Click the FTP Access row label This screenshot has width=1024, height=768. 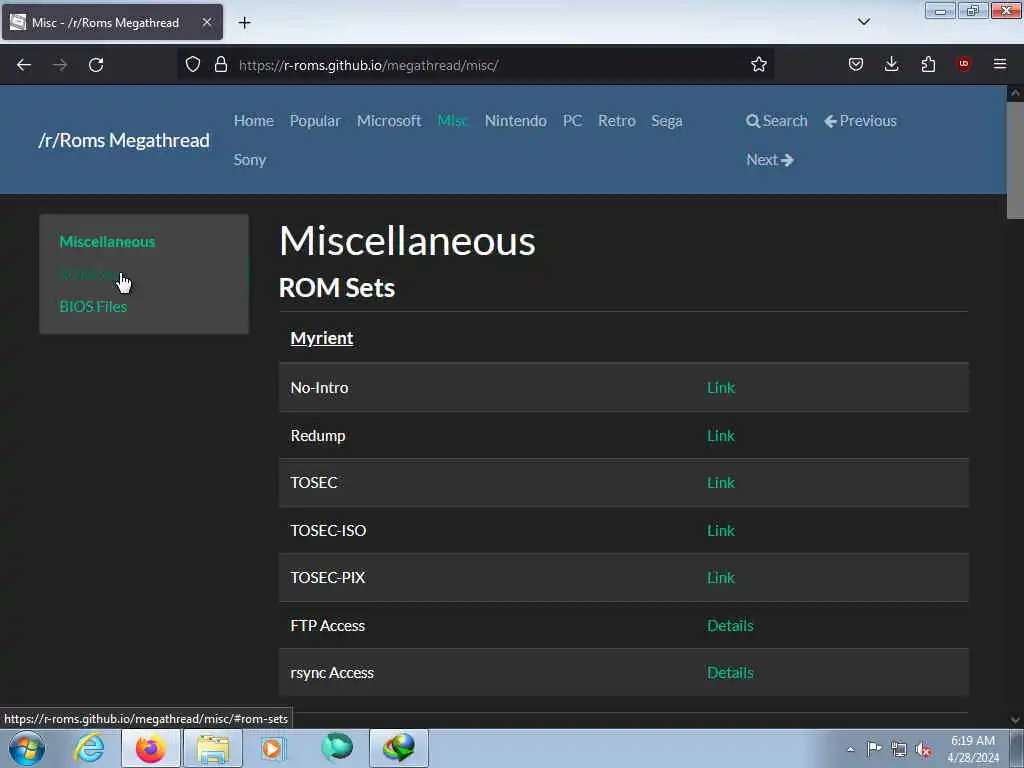click(x=328, y=626)
